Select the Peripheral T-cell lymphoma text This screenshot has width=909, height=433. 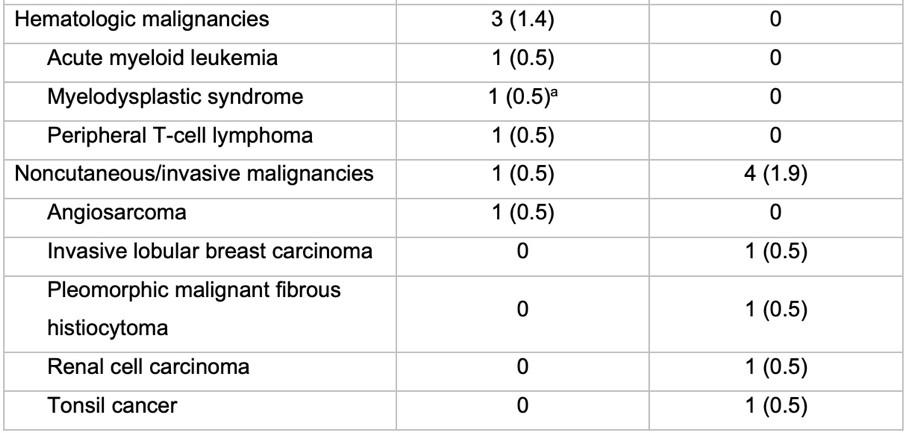[180, 136]
